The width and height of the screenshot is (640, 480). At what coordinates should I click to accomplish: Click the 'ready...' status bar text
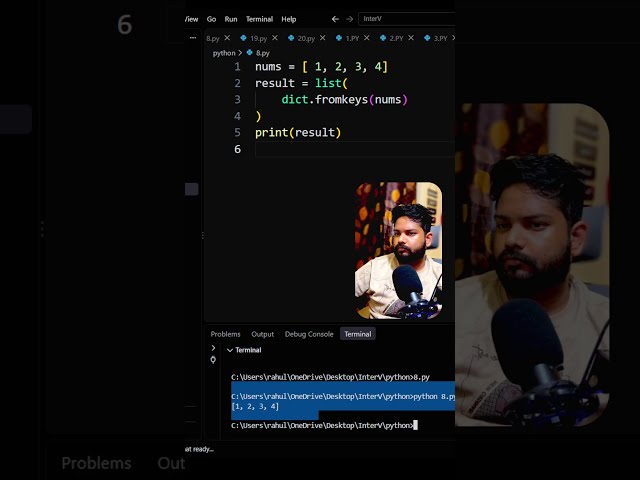click(200, 449)
